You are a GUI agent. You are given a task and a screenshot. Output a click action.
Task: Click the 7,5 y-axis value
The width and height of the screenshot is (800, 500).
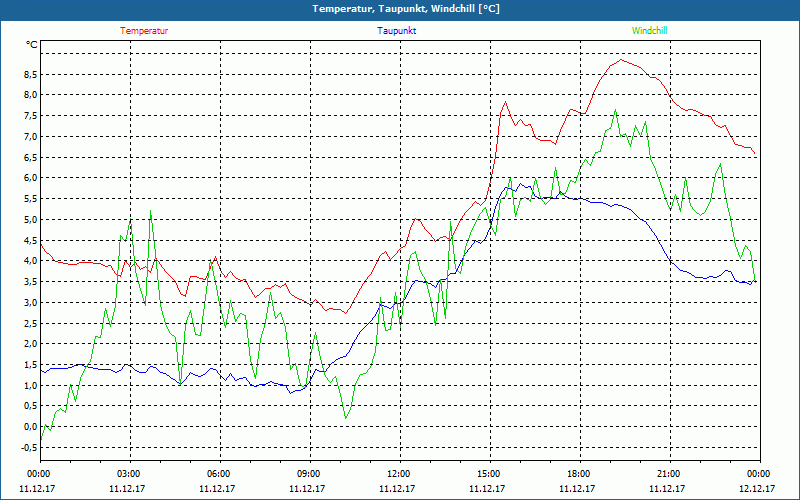coord(31,116)
